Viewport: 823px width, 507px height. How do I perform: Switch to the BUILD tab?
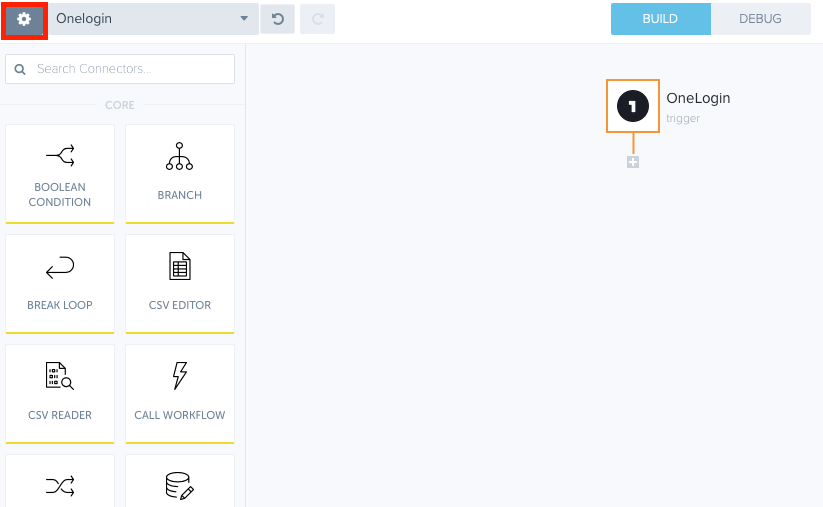click(660, 19)
